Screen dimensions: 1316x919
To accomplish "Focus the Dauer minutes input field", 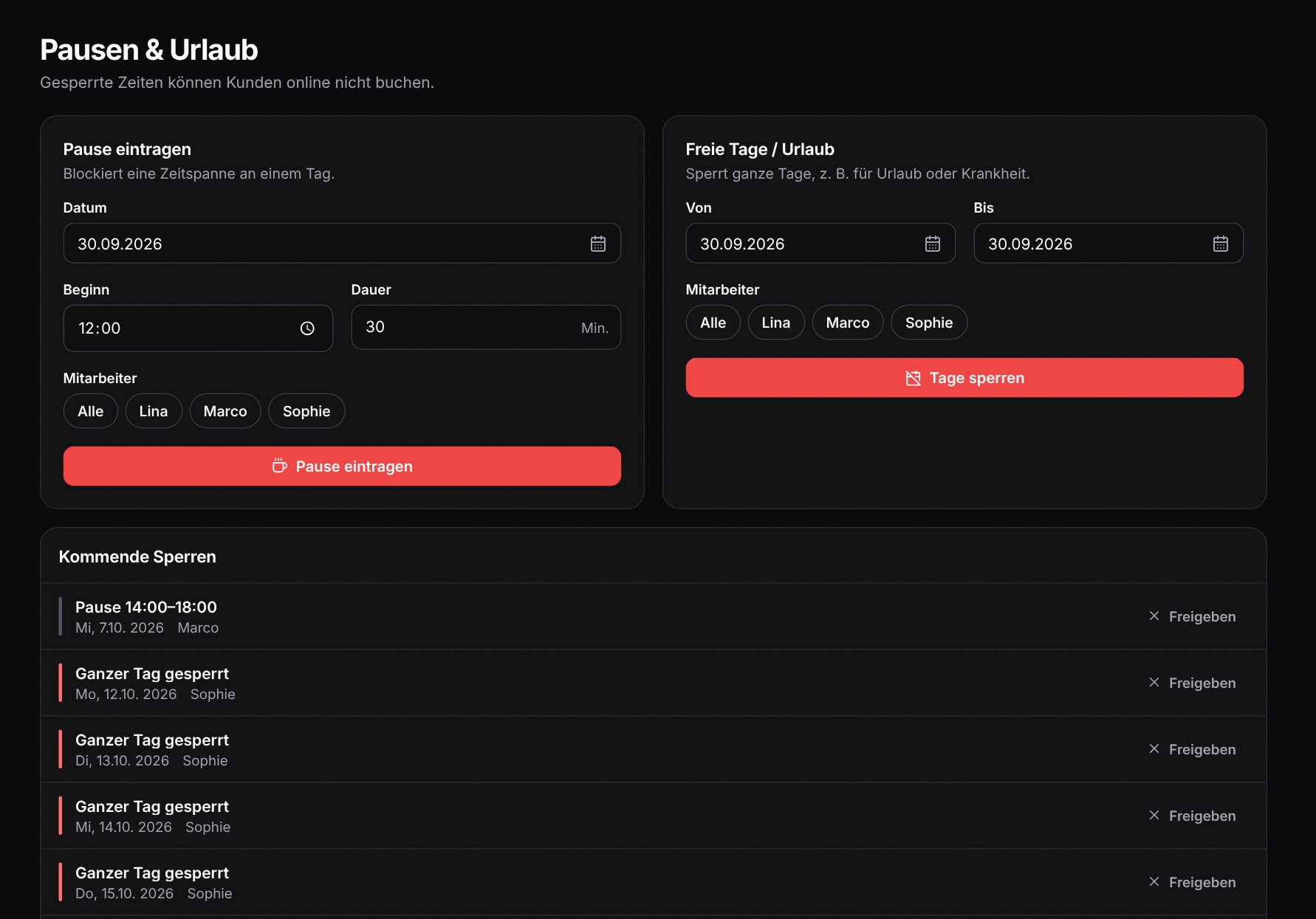I will click(x=486, y=327).
